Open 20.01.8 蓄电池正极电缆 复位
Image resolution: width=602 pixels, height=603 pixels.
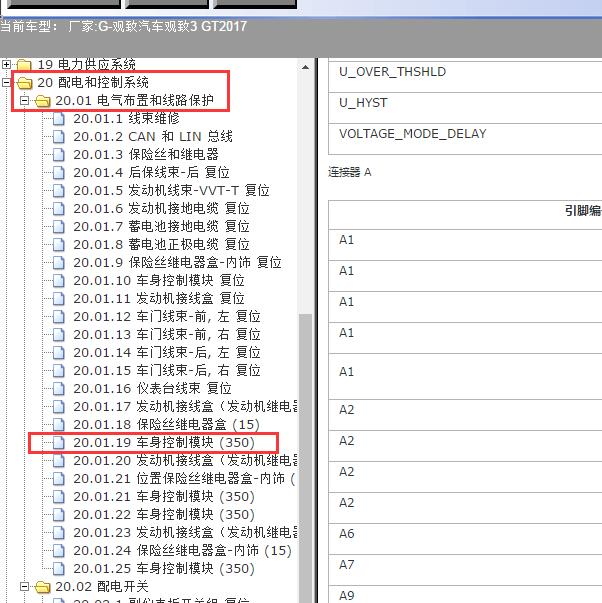162,245
